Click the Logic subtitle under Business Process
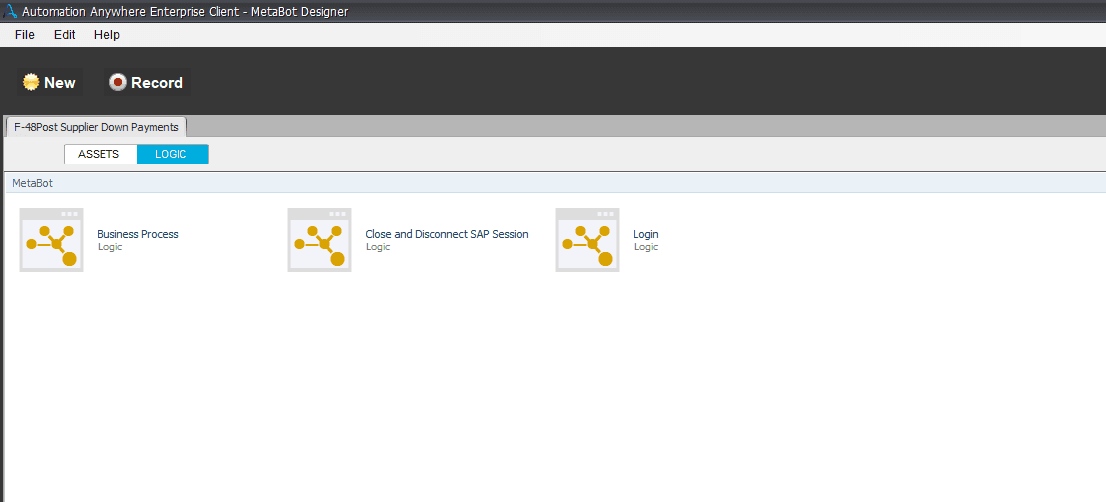 pyautogui.click(x=110, y=247)
